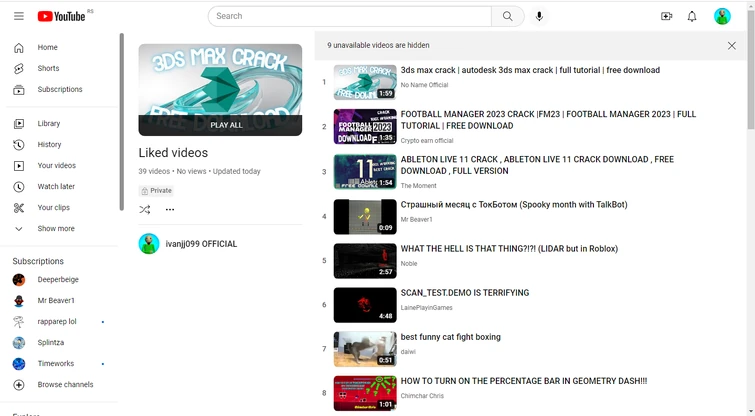This screenshot has height=416, width=755.
Task: Go to the YouTube logo home
Action: tap(62, 16)
